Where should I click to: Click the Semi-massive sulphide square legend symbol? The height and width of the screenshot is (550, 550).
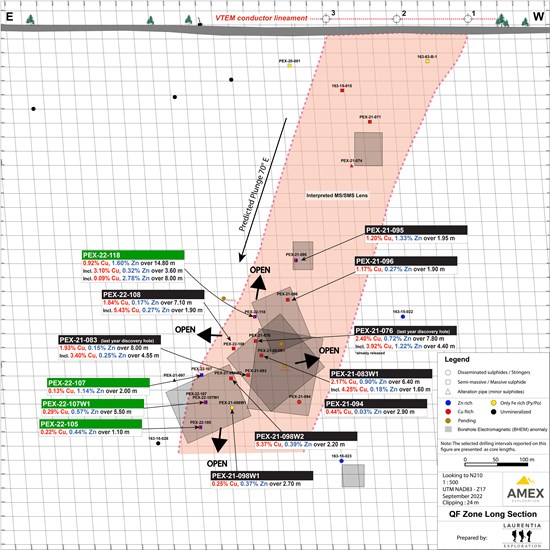click(x=448, y=382)
